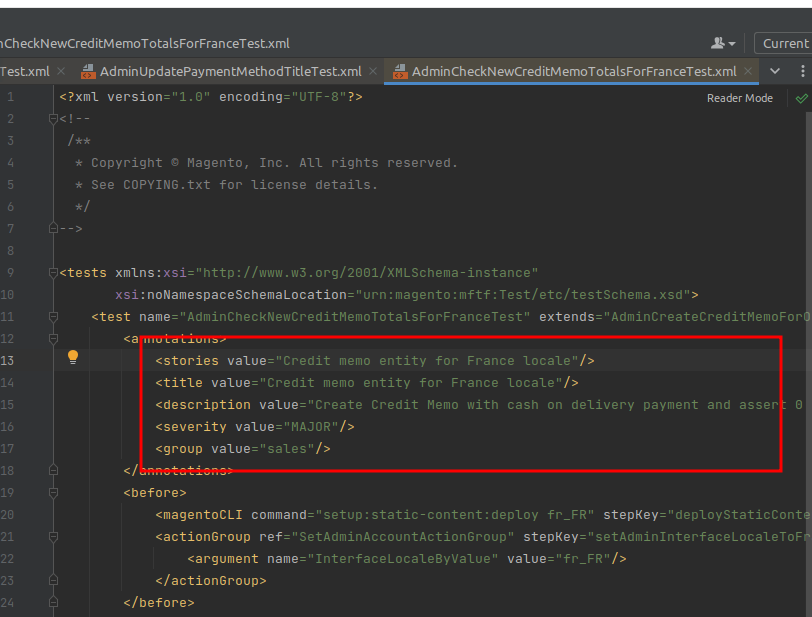
Task: Collapse fold marker at comment end line 7
Action: pos(53,228)
